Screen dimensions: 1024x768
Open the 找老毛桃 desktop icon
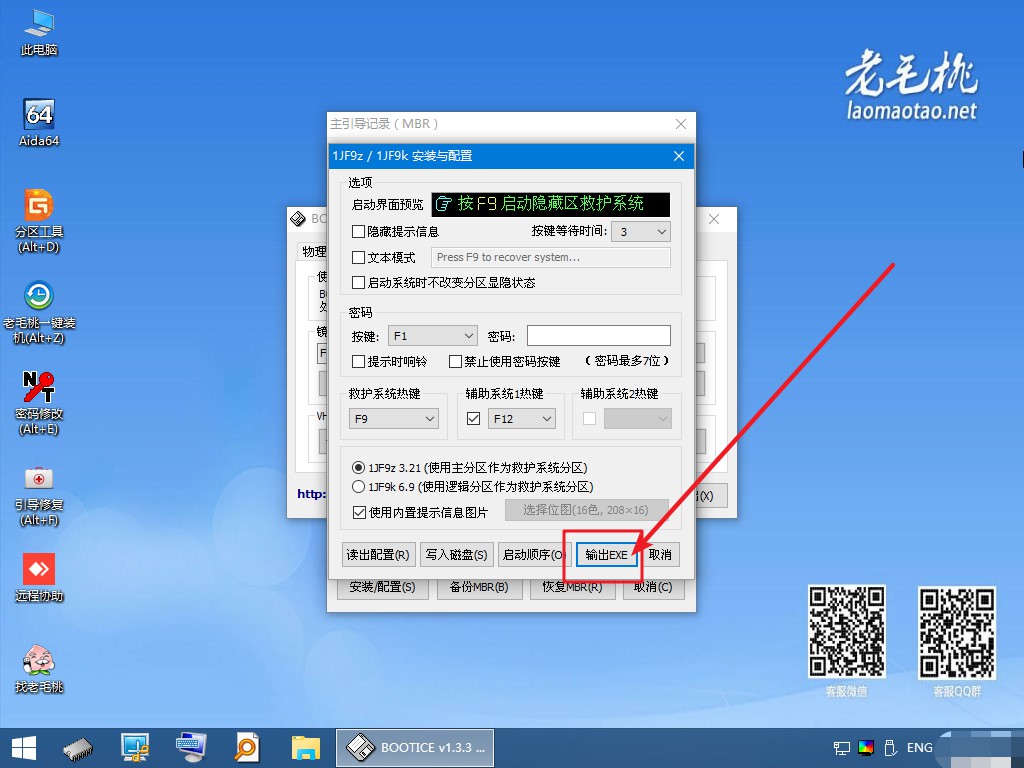click(39, 667)
